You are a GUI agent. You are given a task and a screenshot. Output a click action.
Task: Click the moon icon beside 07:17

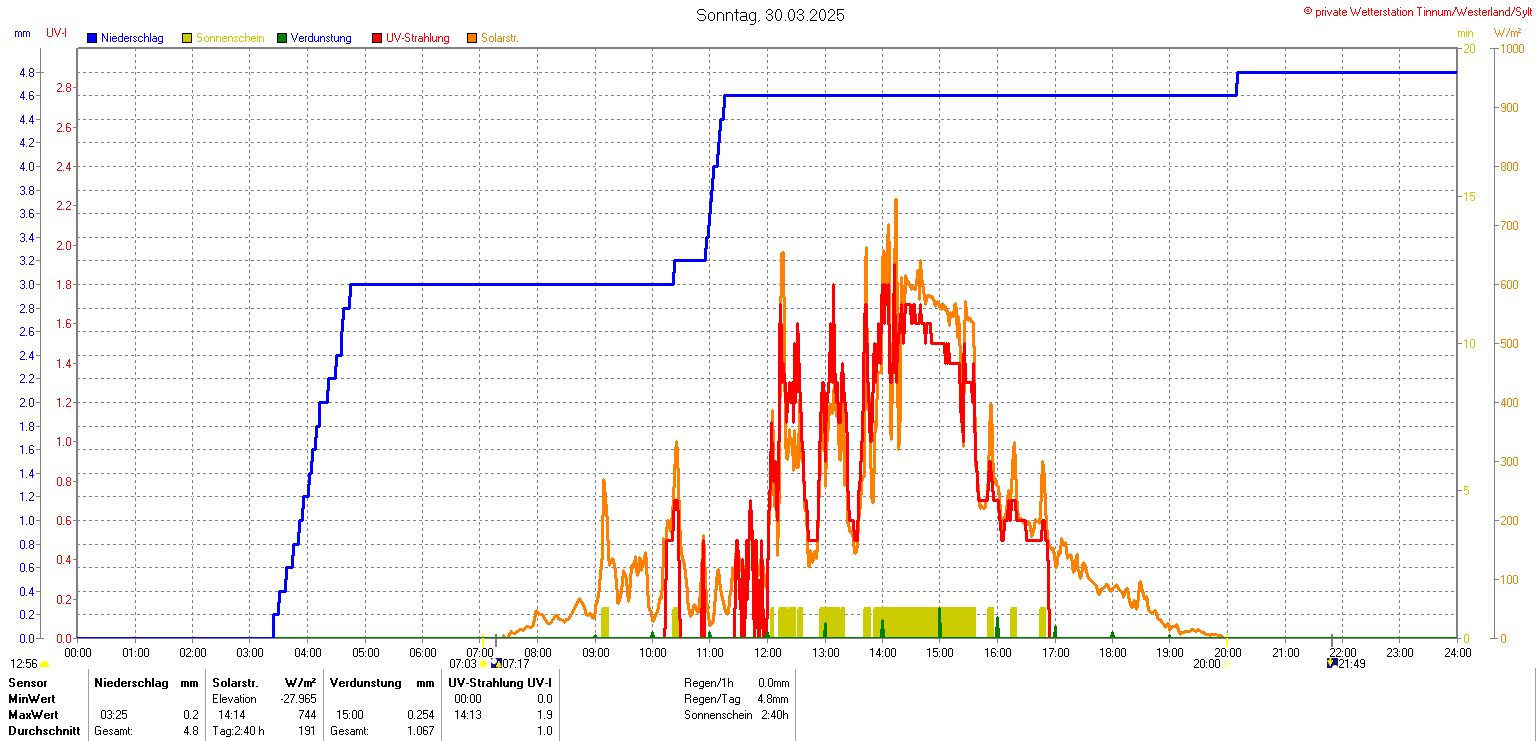click(496, 663)
